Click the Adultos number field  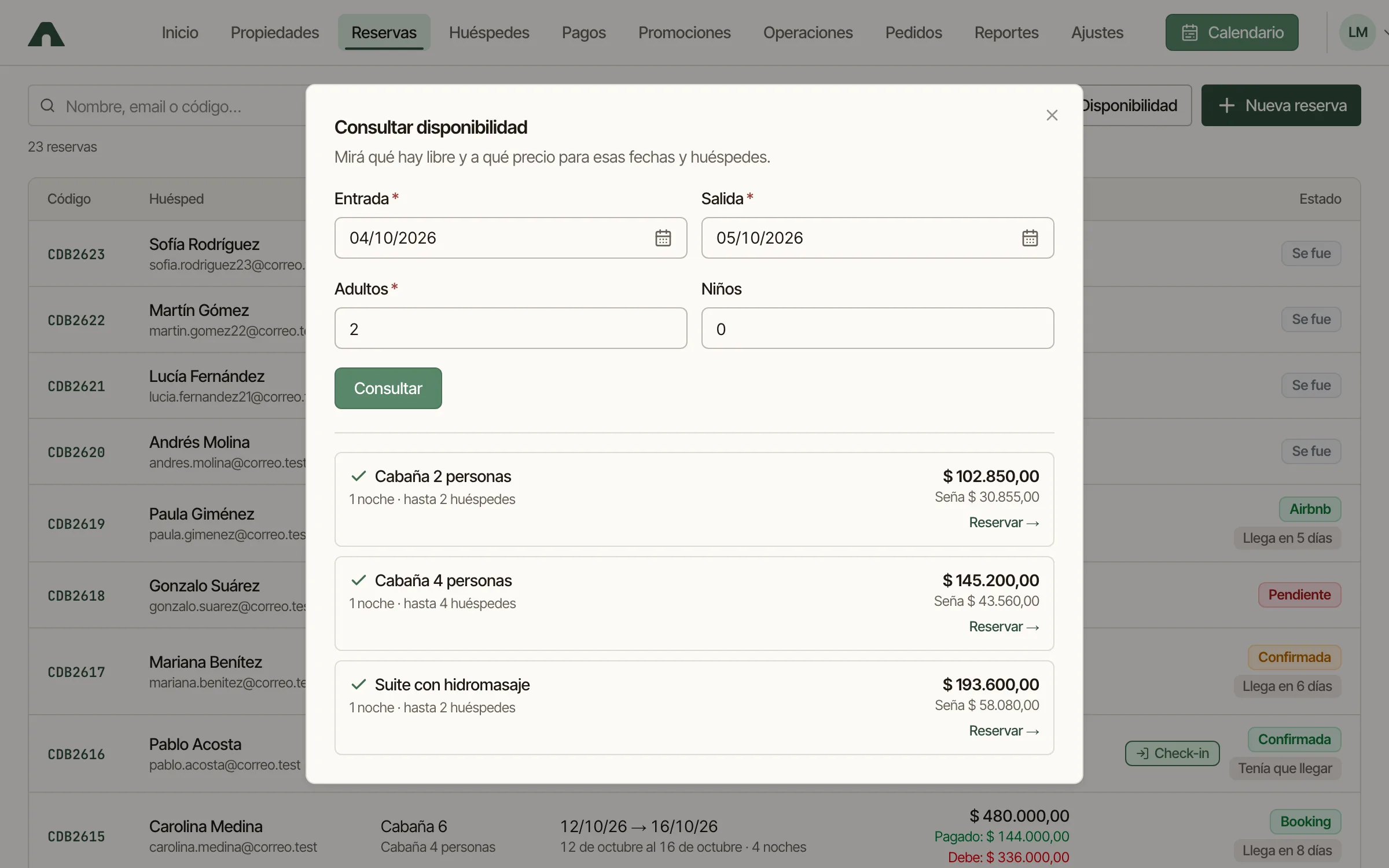tap(511, 328)
